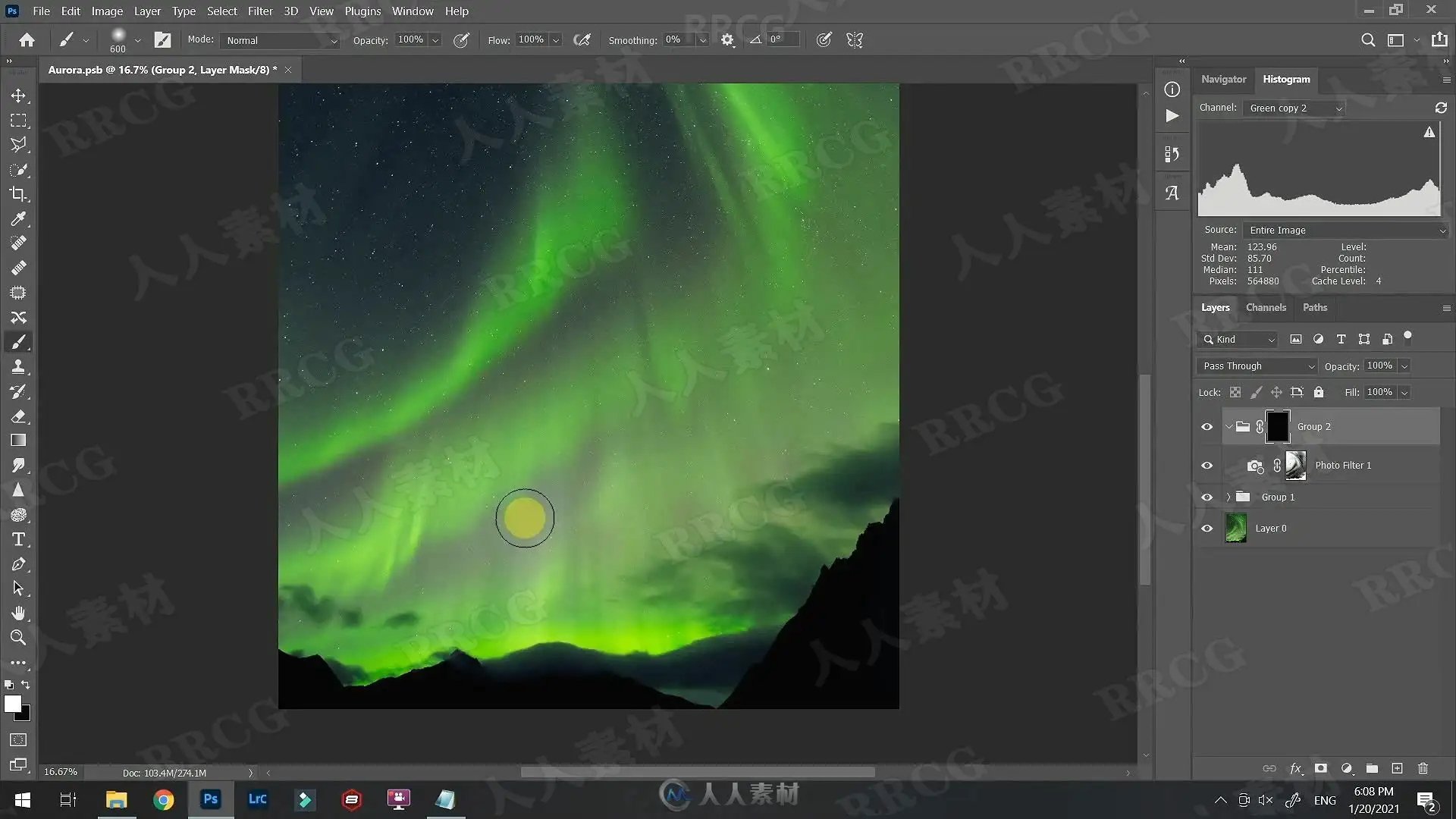Image resolution: width=1456 pixels, height=819 pixels.
Task: Select the Eraser tool
Action: (x=18, y=416)
